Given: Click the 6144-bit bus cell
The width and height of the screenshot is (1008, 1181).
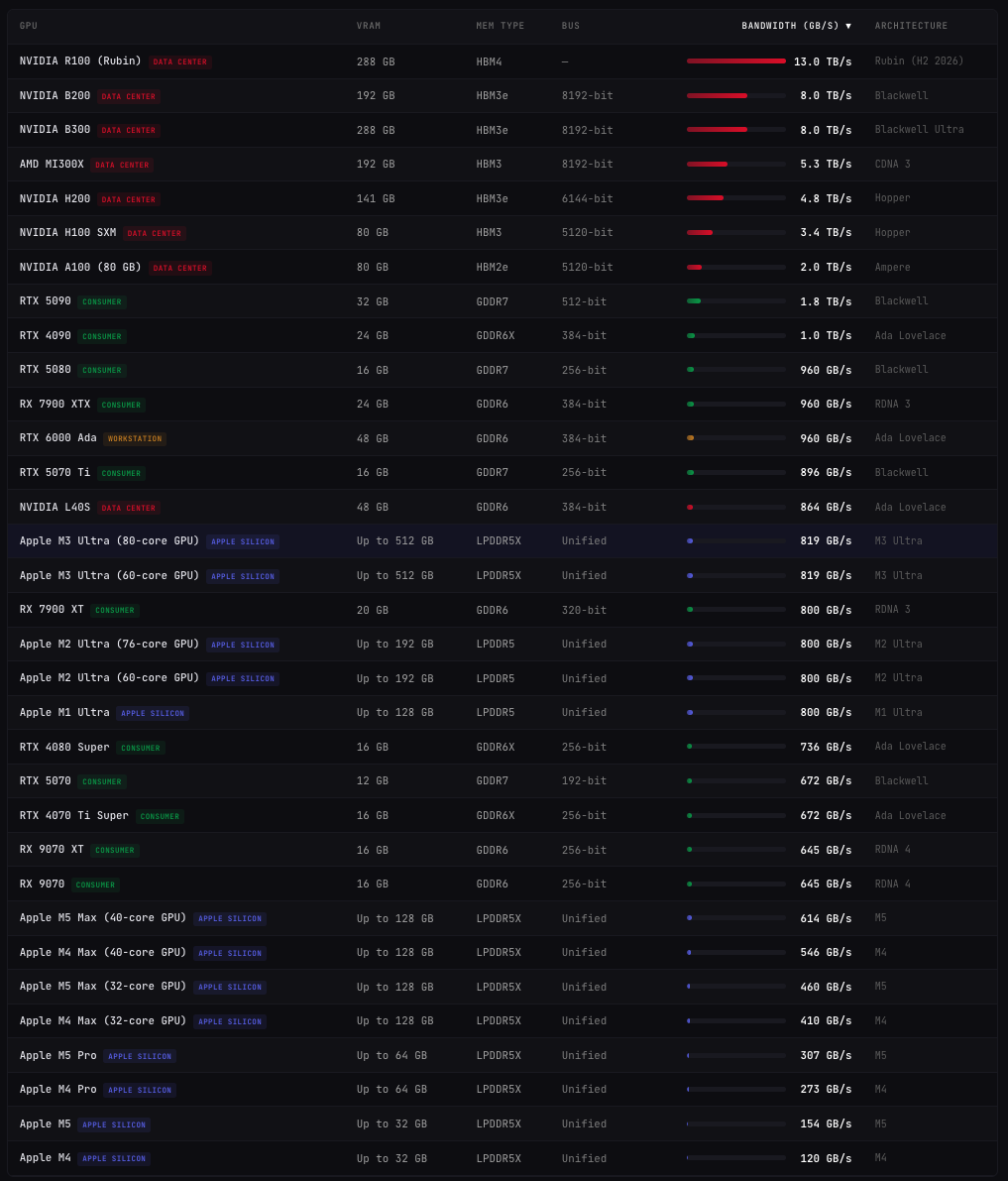Looking at the screenshot, I should pos(587,199).
